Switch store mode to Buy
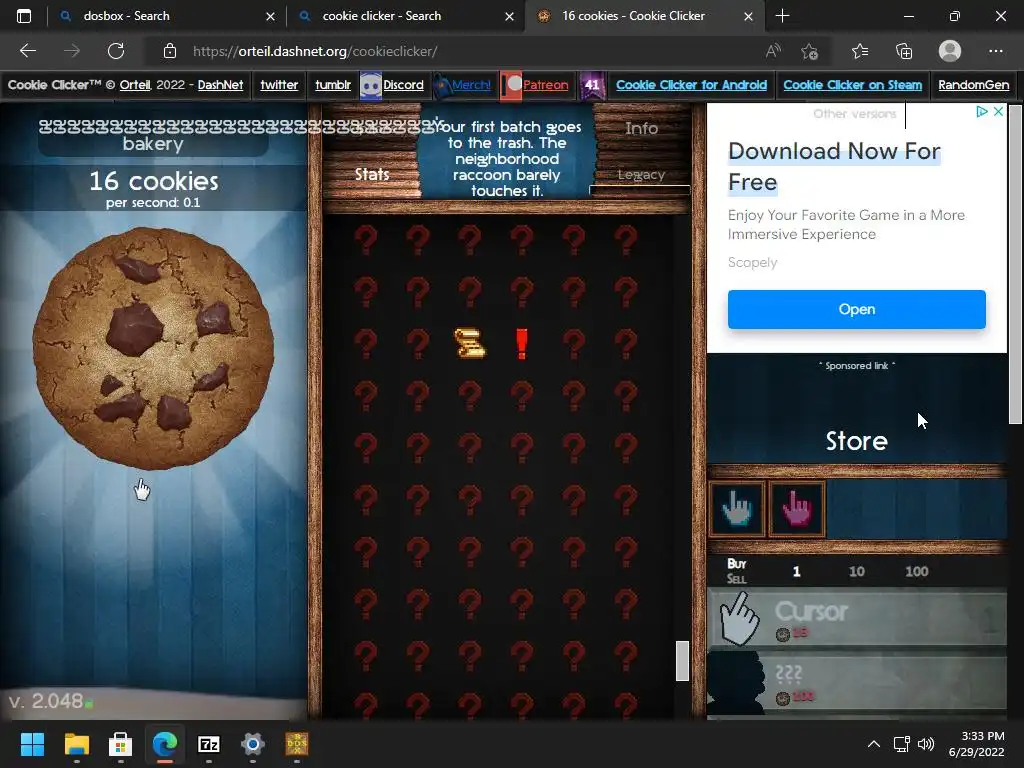This screenshot has width=1024, height=768. (x=737, y=564)
